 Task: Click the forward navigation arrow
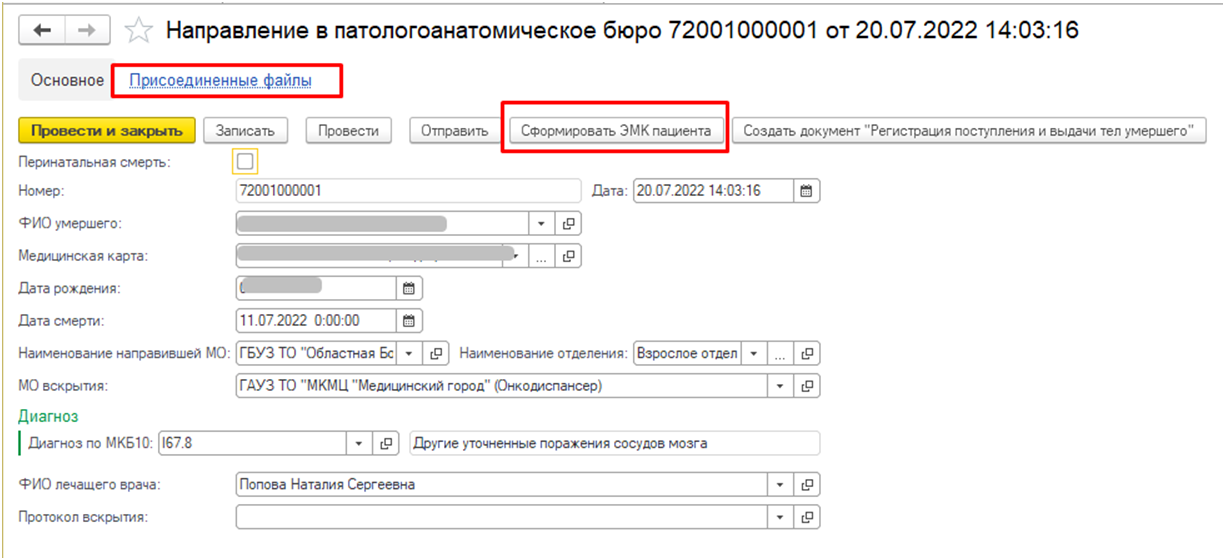coord(87,30)
